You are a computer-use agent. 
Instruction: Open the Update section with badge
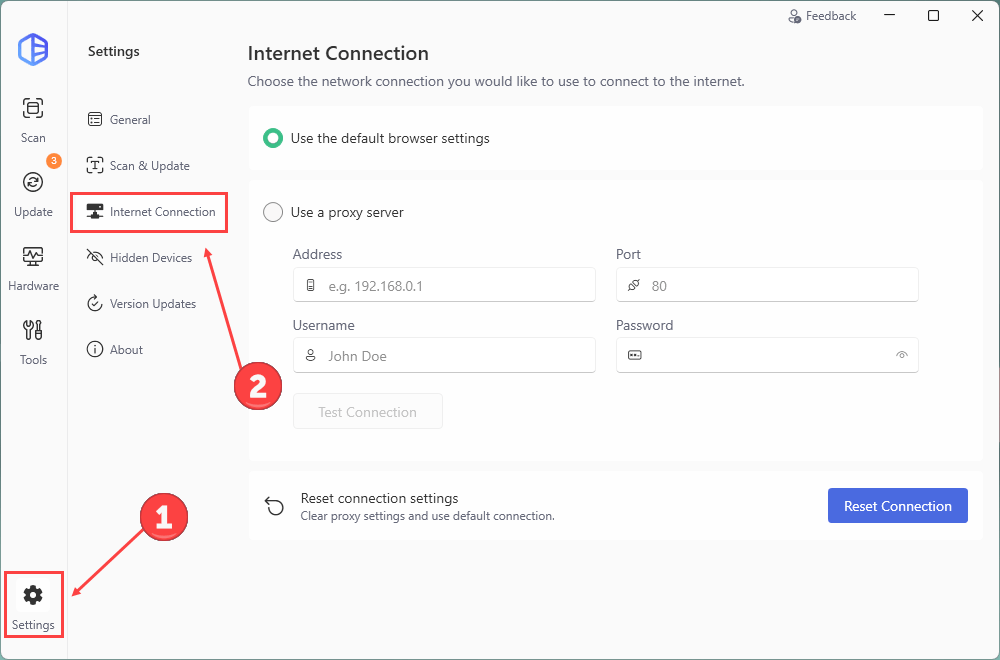pos(33,182)
